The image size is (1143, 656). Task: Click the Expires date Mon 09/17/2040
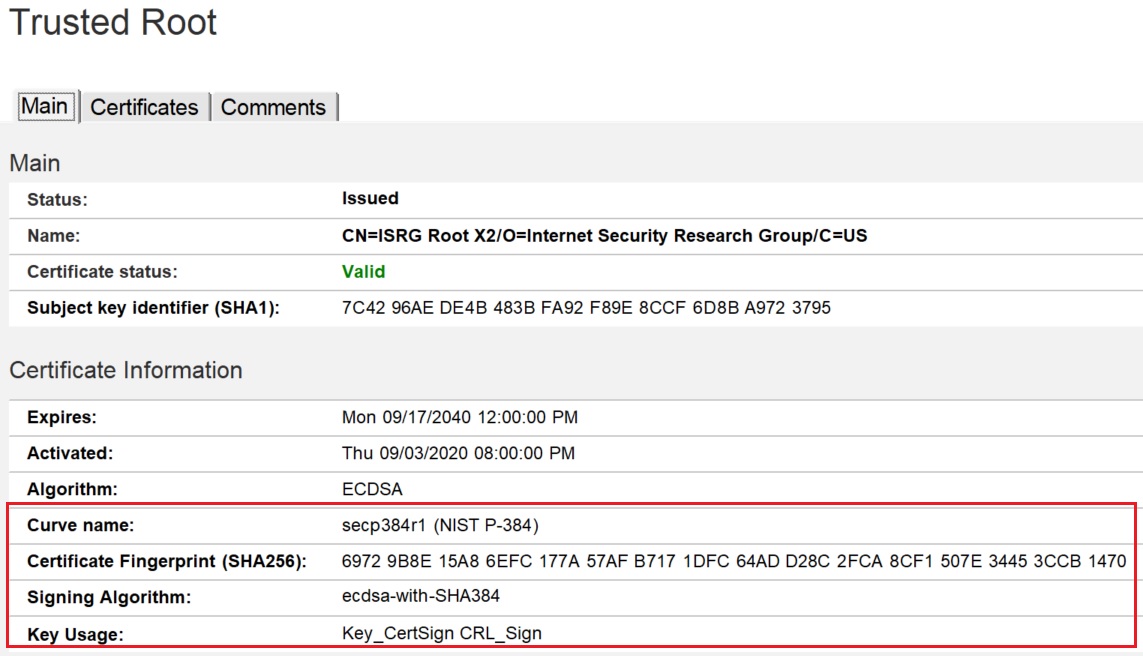[x=458, y=417]
